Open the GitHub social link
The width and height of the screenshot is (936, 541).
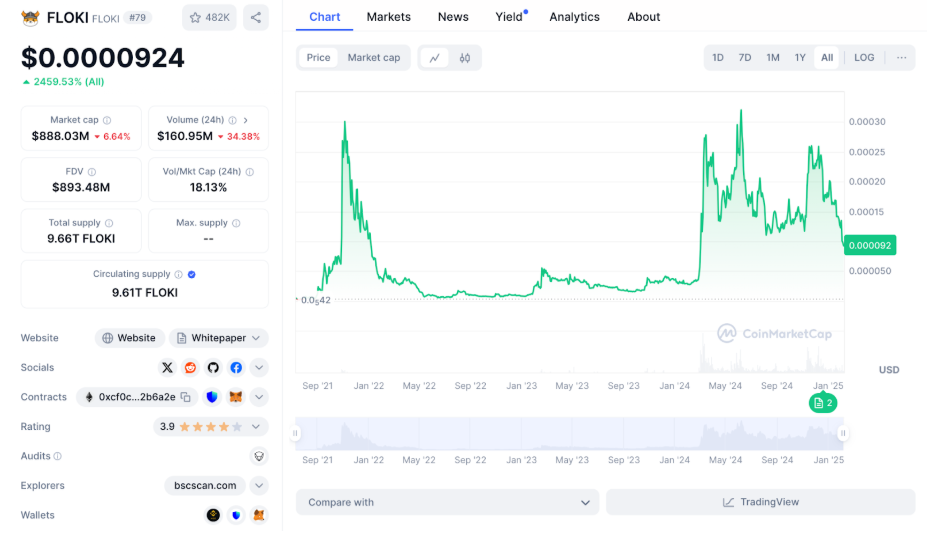[x=213, y=368]
